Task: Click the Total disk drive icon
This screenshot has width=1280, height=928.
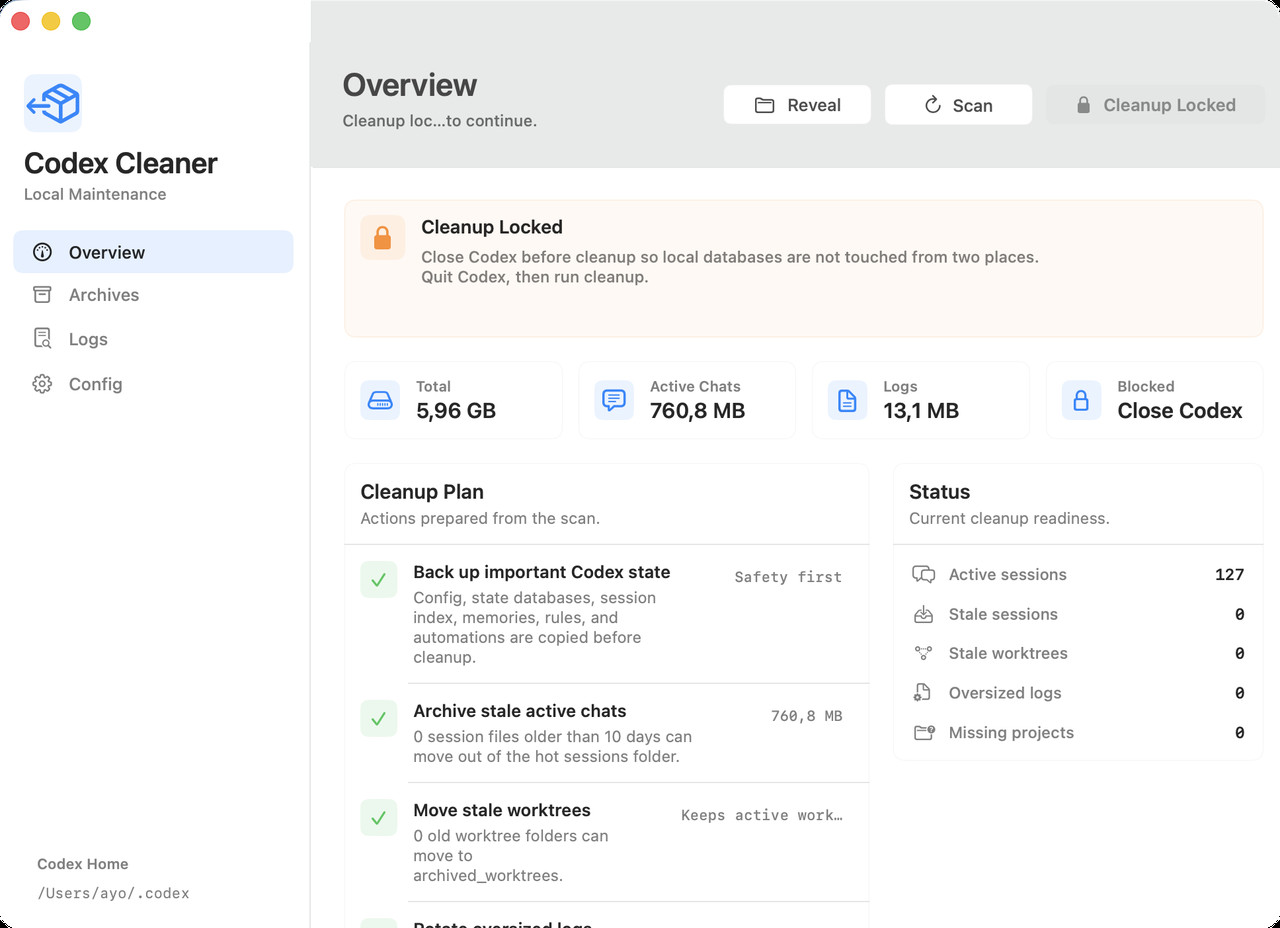Action: pos(380,400)
